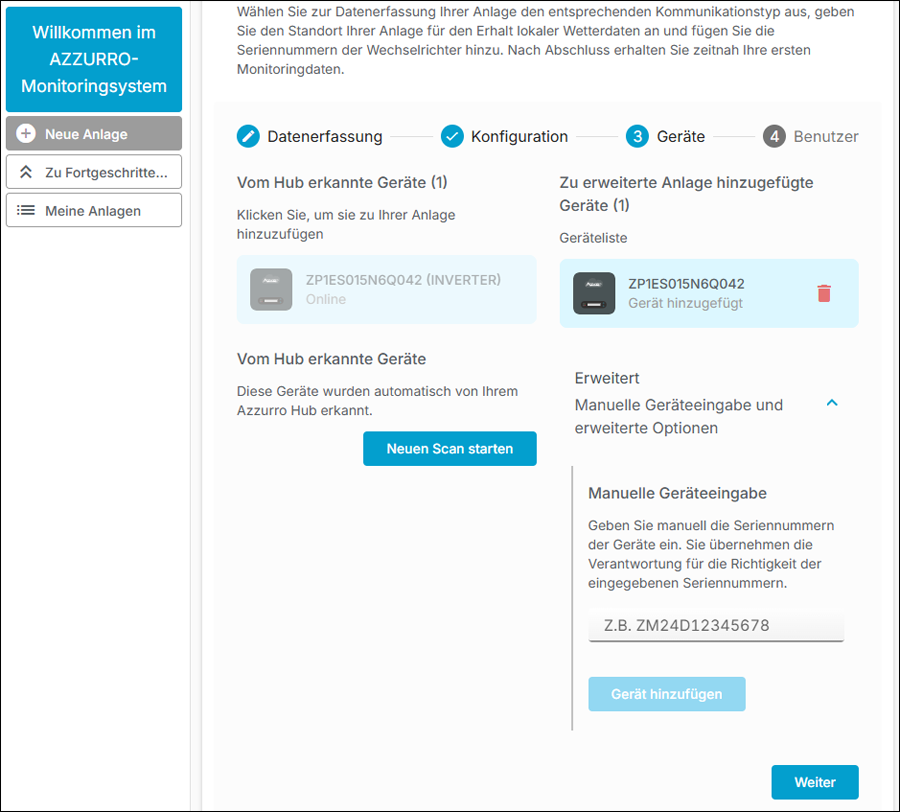Collapse the Erweitert section chevron
900x812 pixels.
click(832, 403)
